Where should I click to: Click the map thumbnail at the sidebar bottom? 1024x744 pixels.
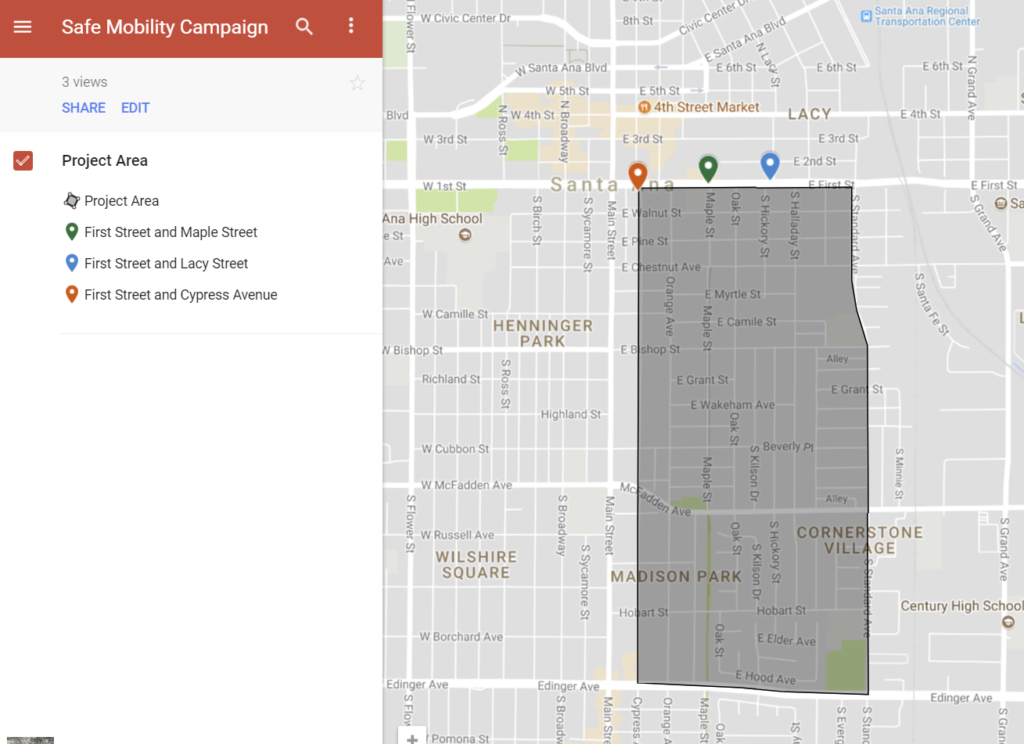(30, 741)
